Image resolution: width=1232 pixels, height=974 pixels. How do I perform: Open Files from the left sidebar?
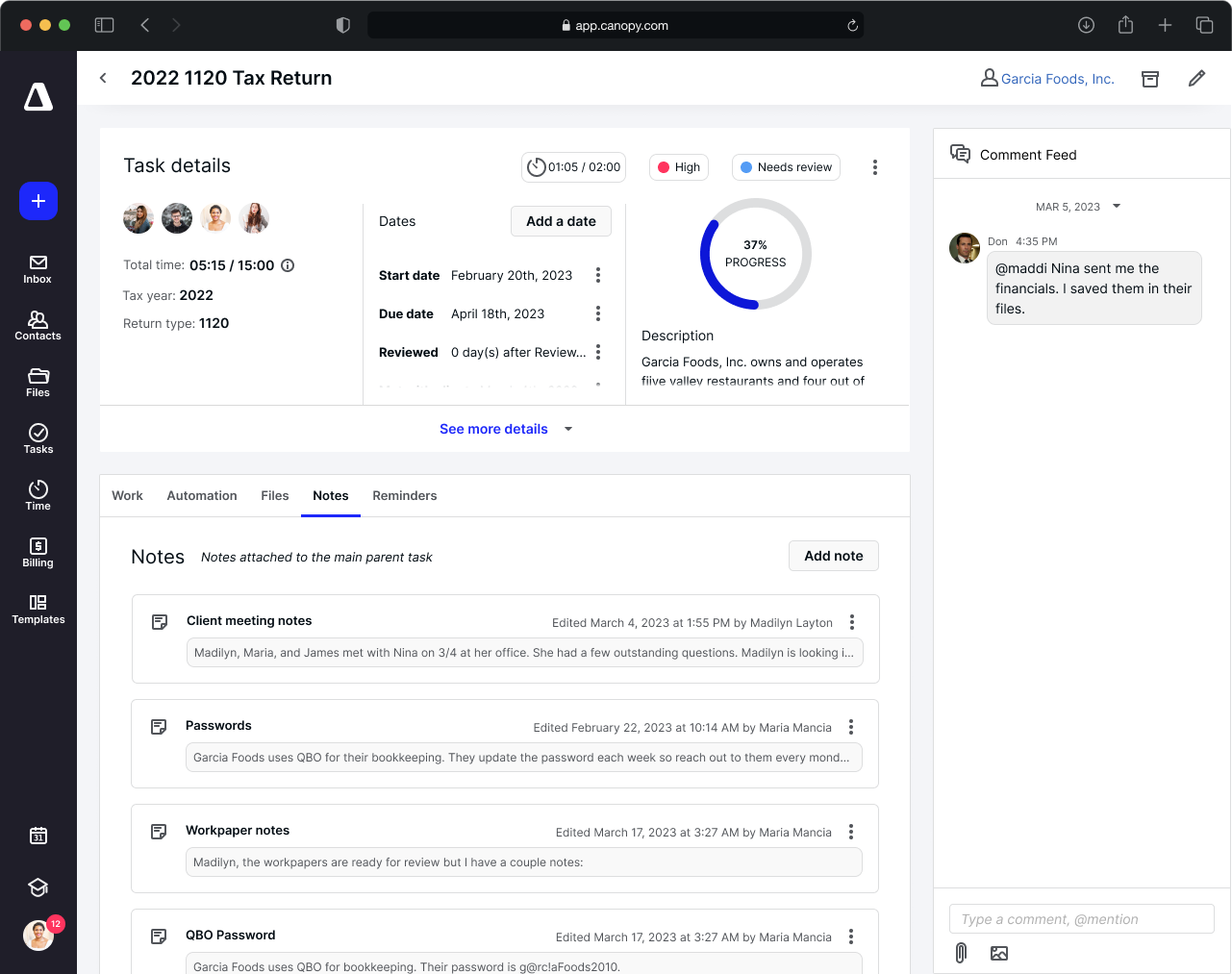[38, 381]
